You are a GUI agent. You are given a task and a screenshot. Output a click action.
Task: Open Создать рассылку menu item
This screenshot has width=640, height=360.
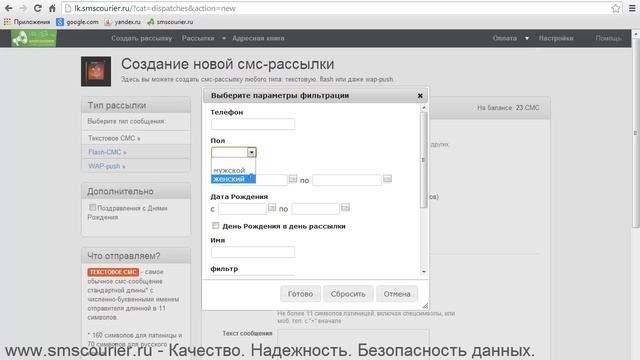[142, 38]
